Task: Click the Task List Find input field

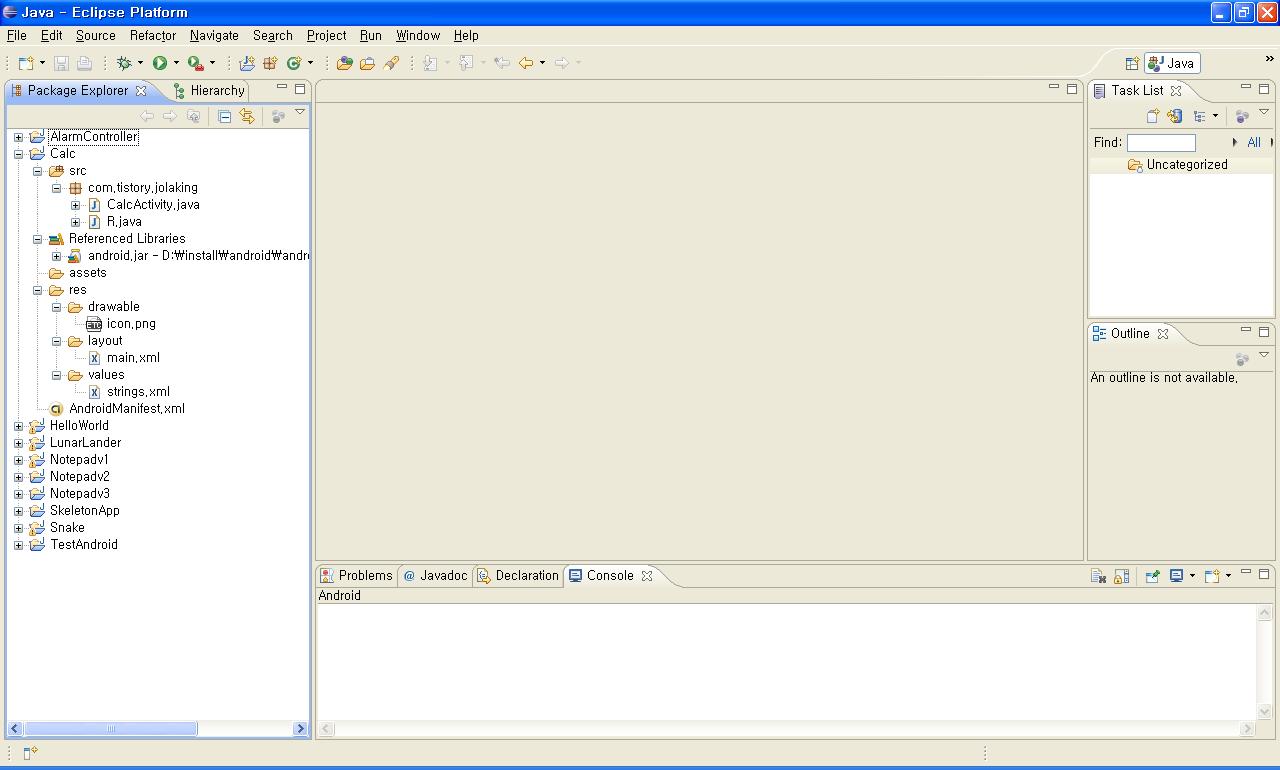Action: click(1161, 143)
